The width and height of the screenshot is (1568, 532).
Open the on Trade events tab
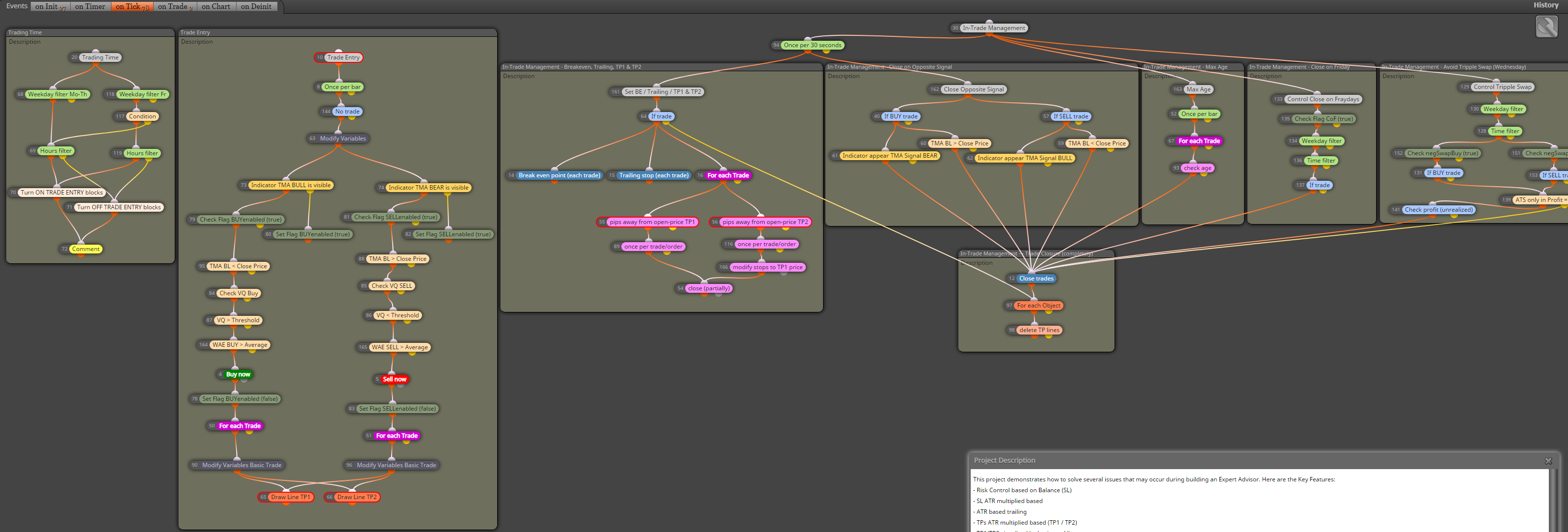pos(175,7)
